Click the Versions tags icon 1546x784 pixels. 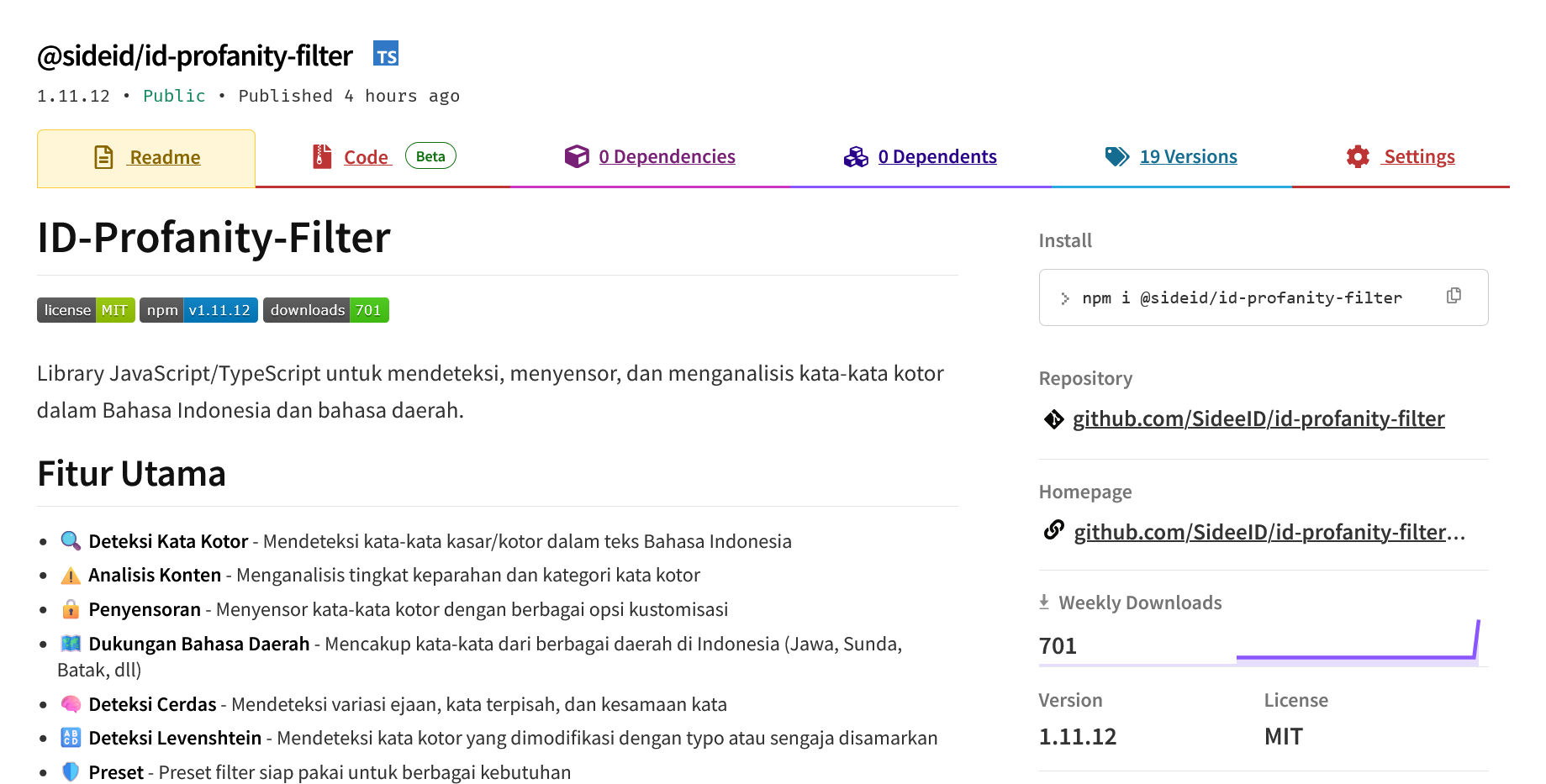[1117, 156]
